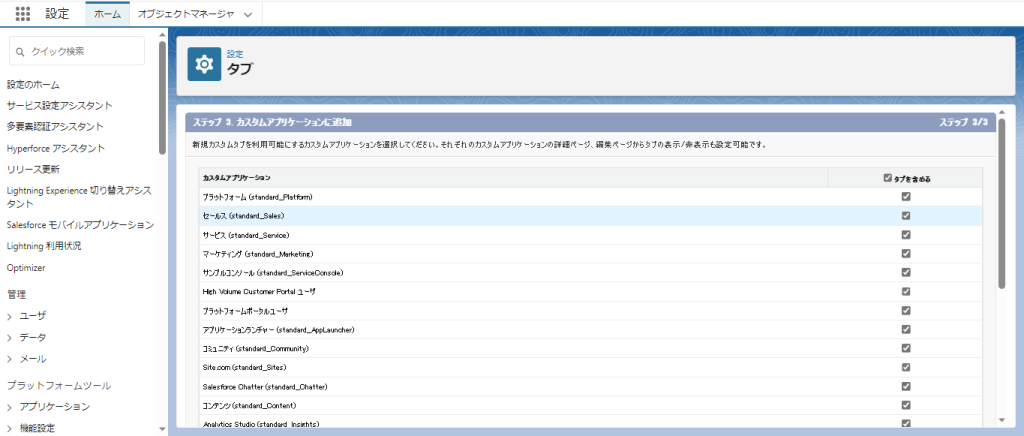Uncheck the Salesforce Chatter checkbox
The image size is (1024, 436).
pos(906,386)
